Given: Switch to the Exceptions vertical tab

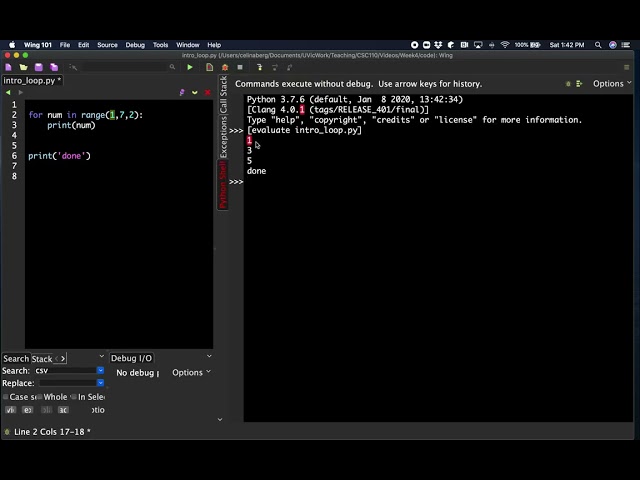Looking at the screenshot, I should pyautogui.click(x=223, y=137).
